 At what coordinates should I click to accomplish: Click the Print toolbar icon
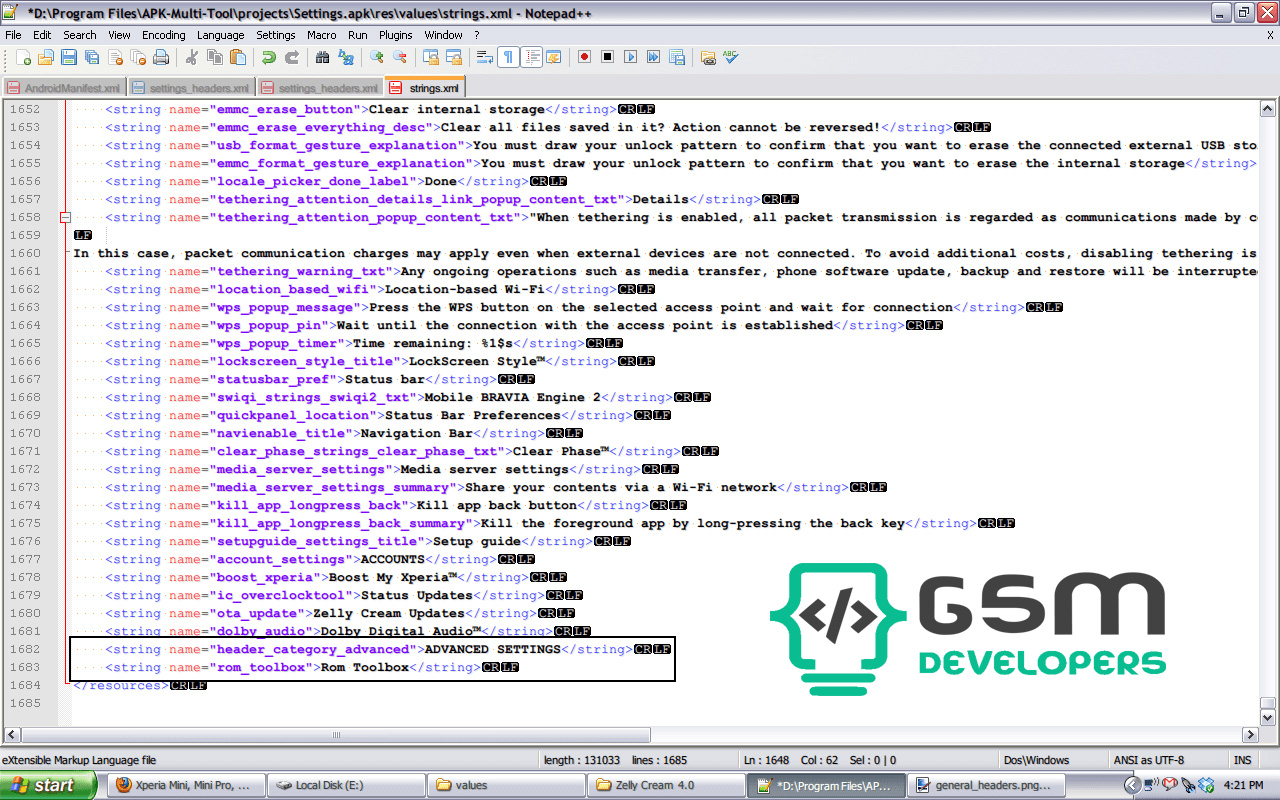[x=160, y=57]
